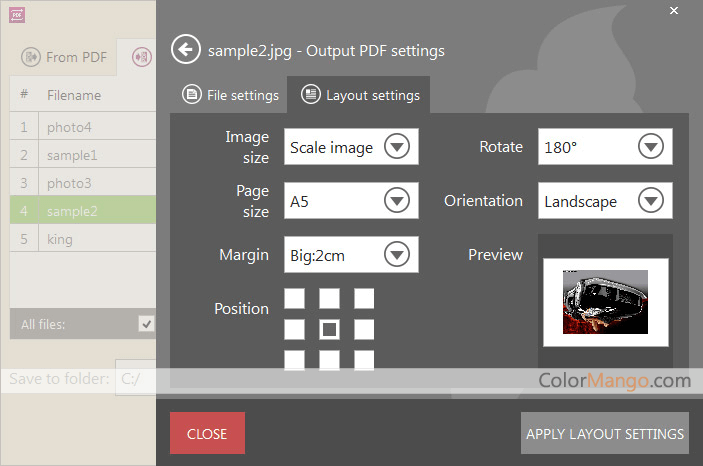Close the settings dialog with the X icon
This screenshot has height=466, width=703.
(674, 12)
